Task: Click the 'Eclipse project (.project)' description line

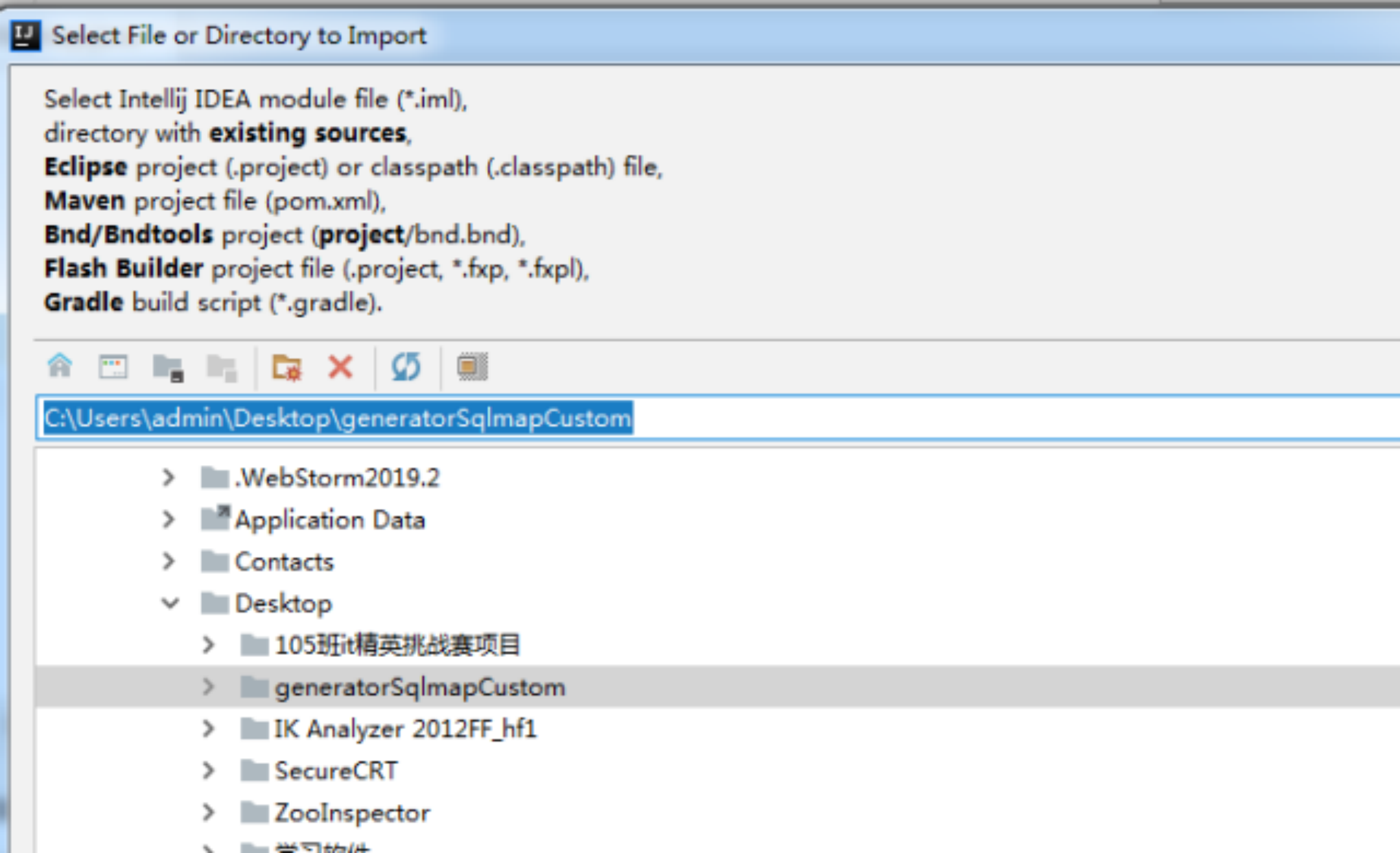Action: (354, 168)
